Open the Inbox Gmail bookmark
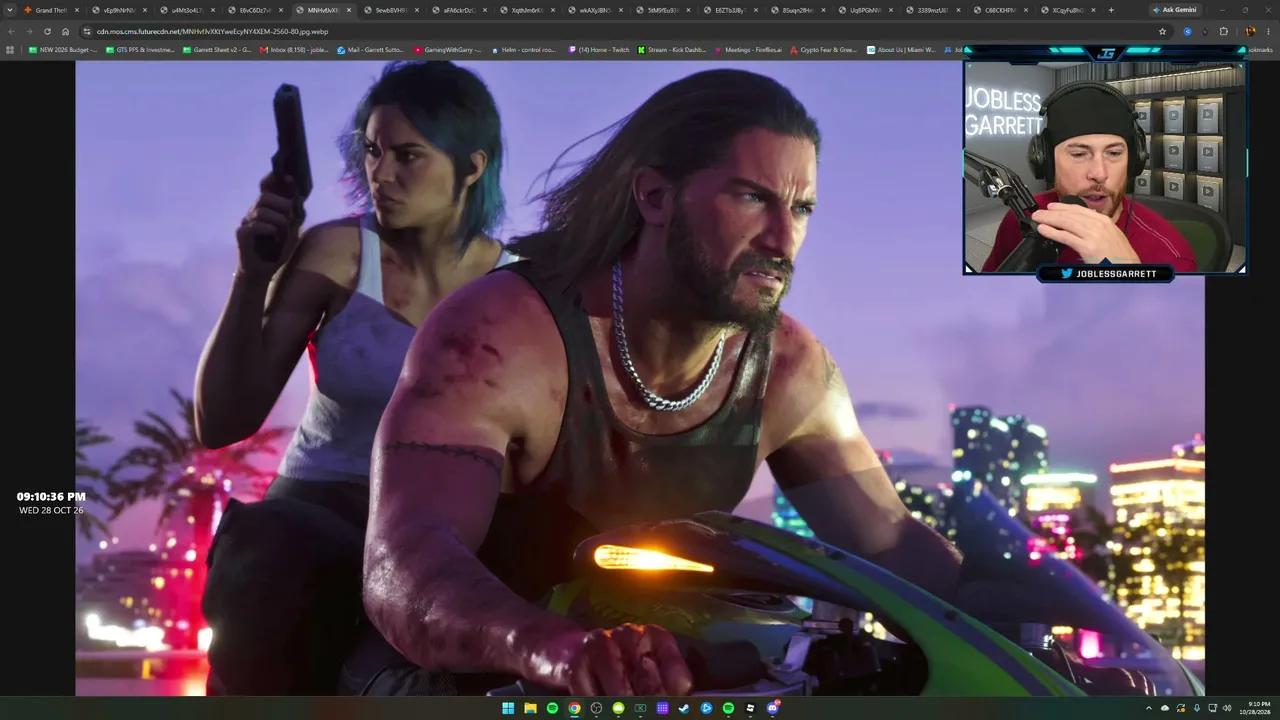Image resolution: width=1280 pixels, height=720 pixels. [294, 49]
